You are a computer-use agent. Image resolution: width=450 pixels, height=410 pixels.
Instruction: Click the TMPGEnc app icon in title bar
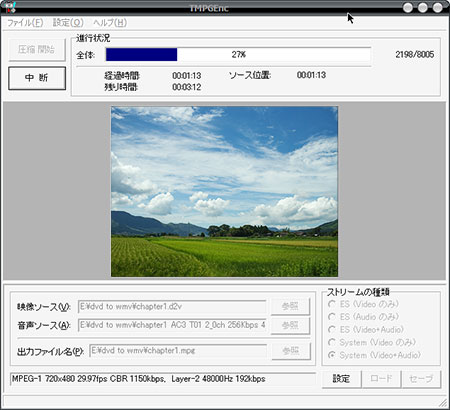10,7
